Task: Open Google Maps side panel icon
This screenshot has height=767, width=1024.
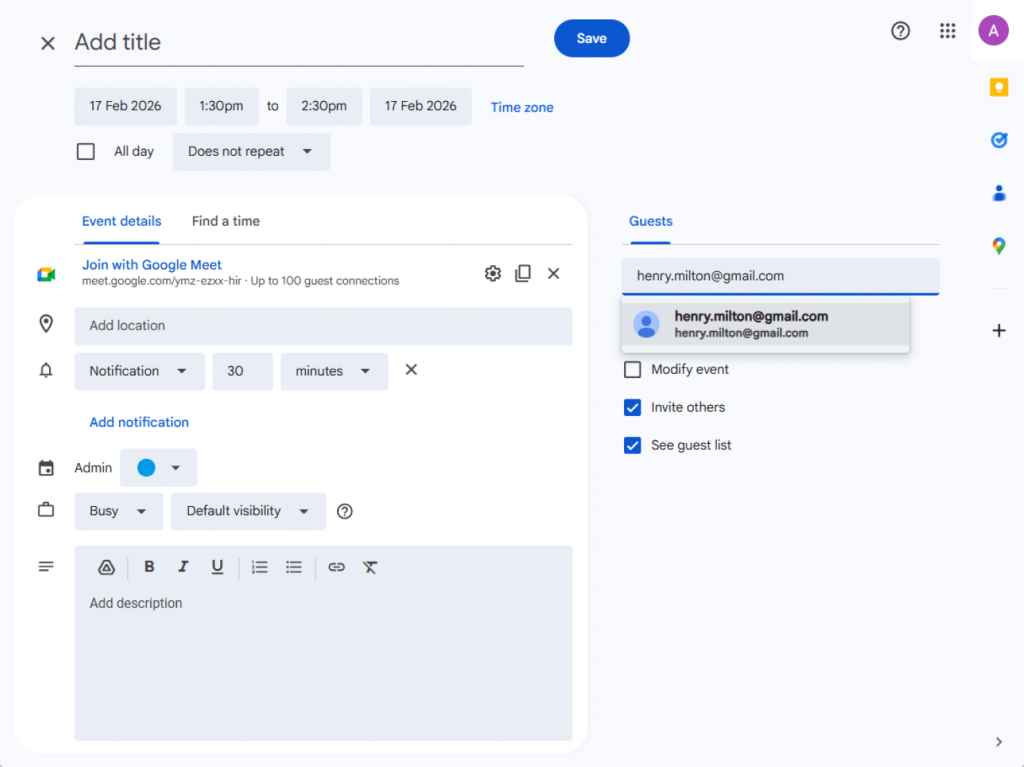Action: click(998, 246)
